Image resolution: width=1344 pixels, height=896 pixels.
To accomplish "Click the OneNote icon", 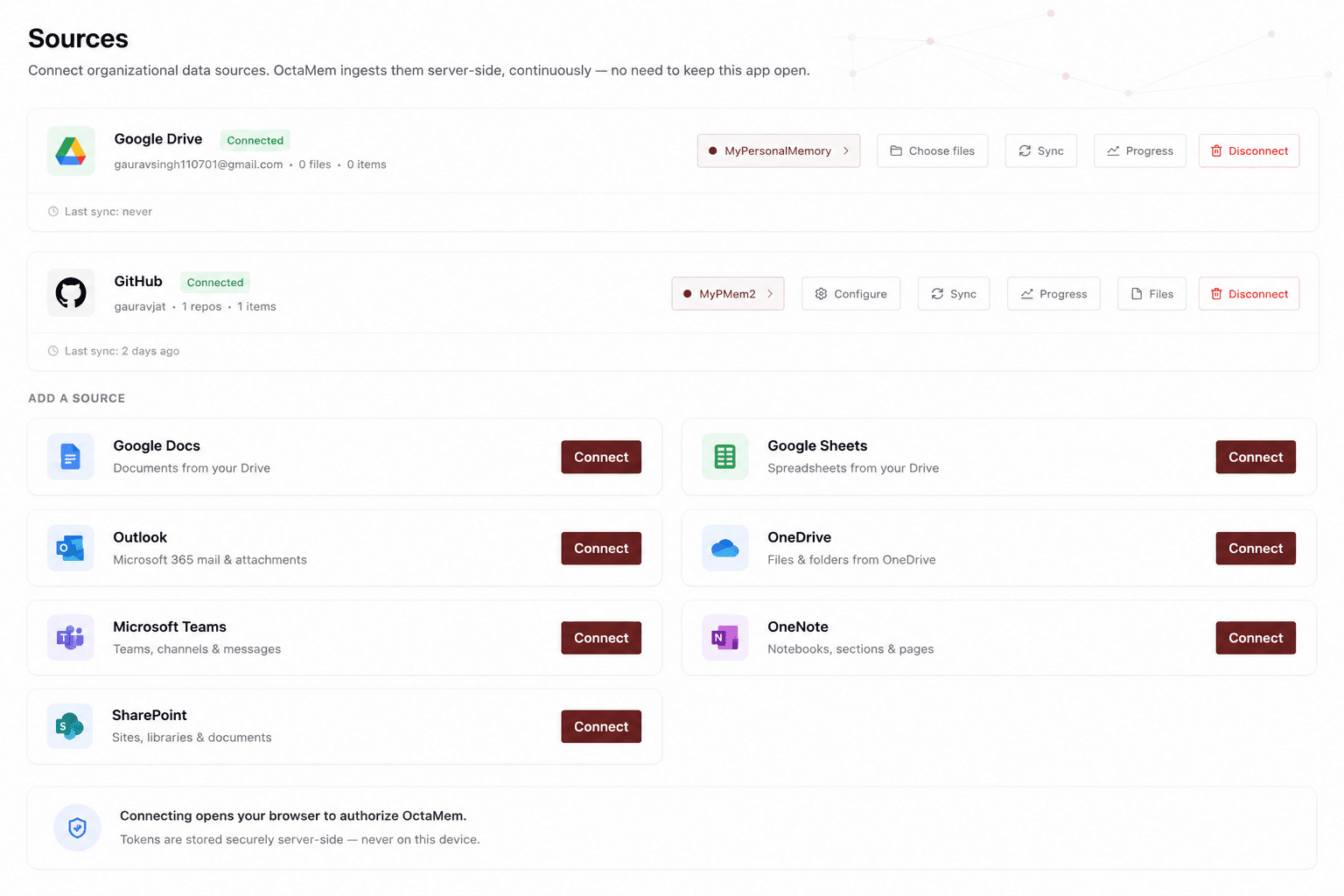I will point(725,637).
